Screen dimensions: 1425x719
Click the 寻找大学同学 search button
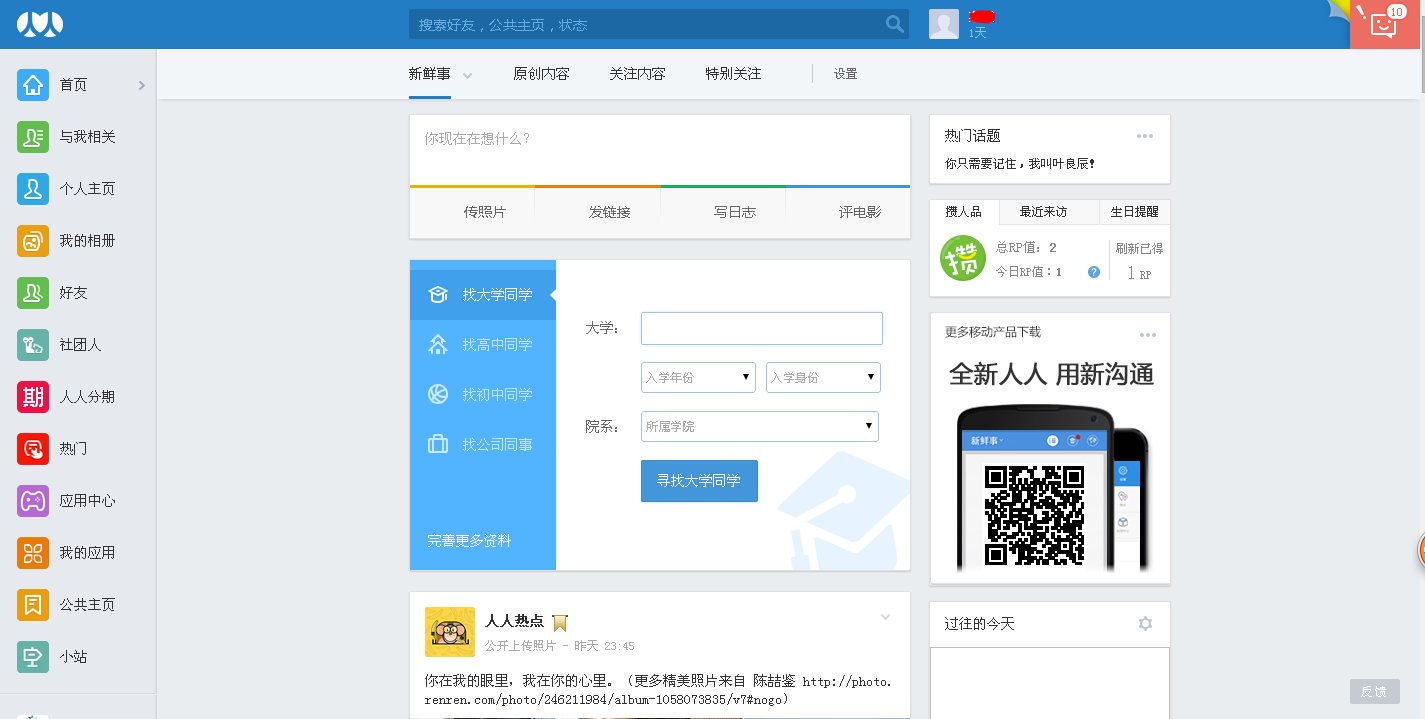699,481
